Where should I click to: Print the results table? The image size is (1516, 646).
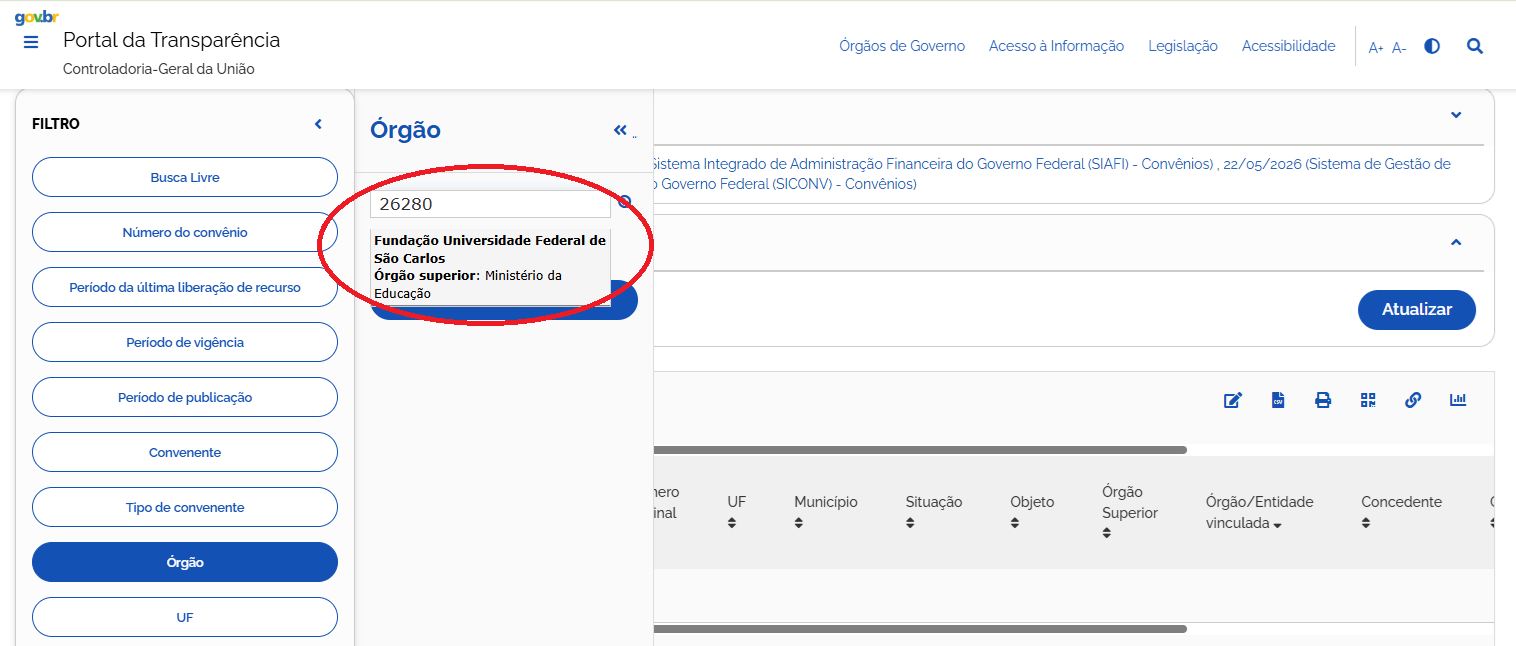coord(1323,400)
